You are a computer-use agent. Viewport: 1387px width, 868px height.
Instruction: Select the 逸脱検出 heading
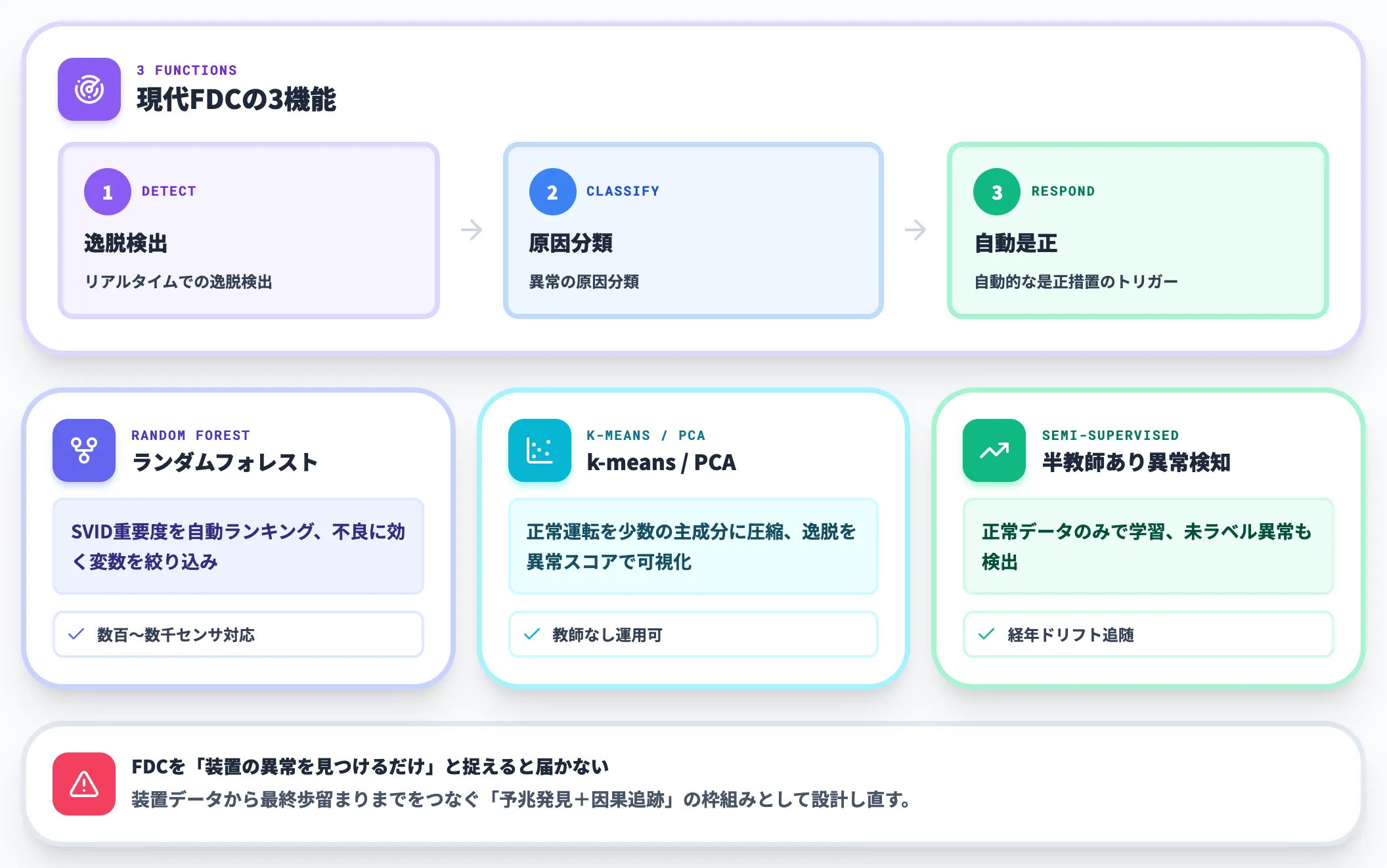(125, 244)
